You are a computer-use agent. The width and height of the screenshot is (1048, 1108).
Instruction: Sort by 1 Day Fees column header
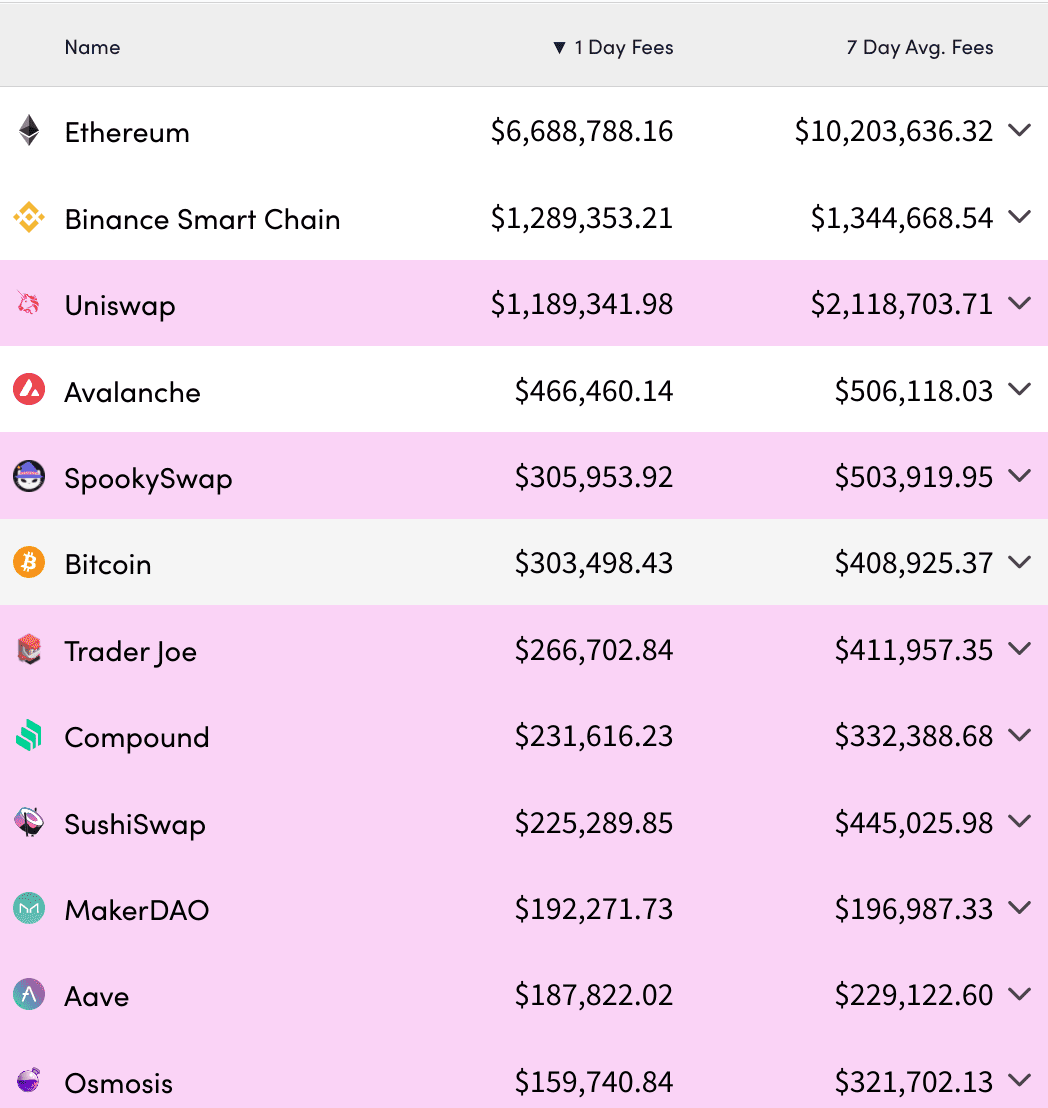[x=613, y=47]
